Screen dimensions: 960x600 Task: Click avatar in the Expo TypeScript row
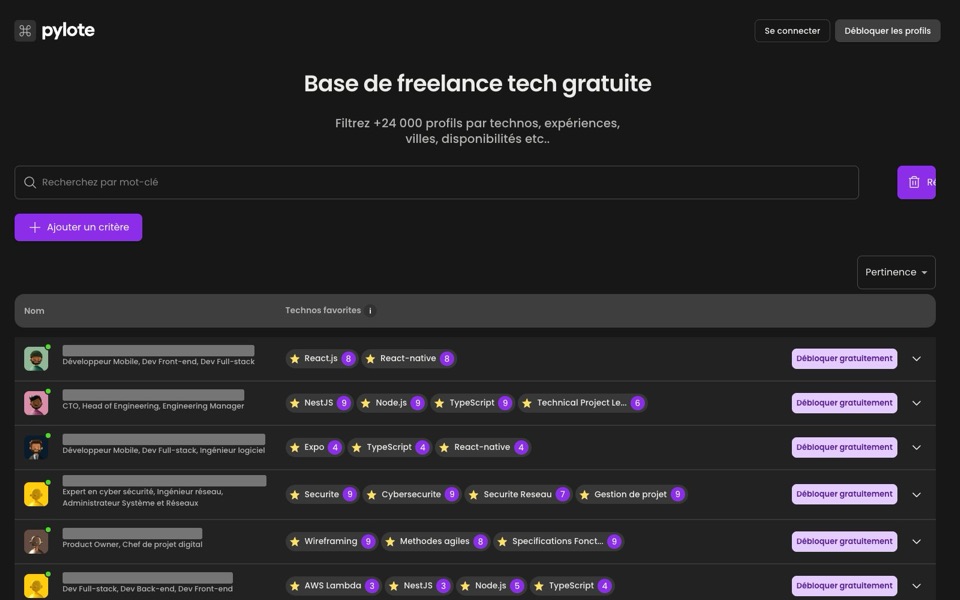36,448
